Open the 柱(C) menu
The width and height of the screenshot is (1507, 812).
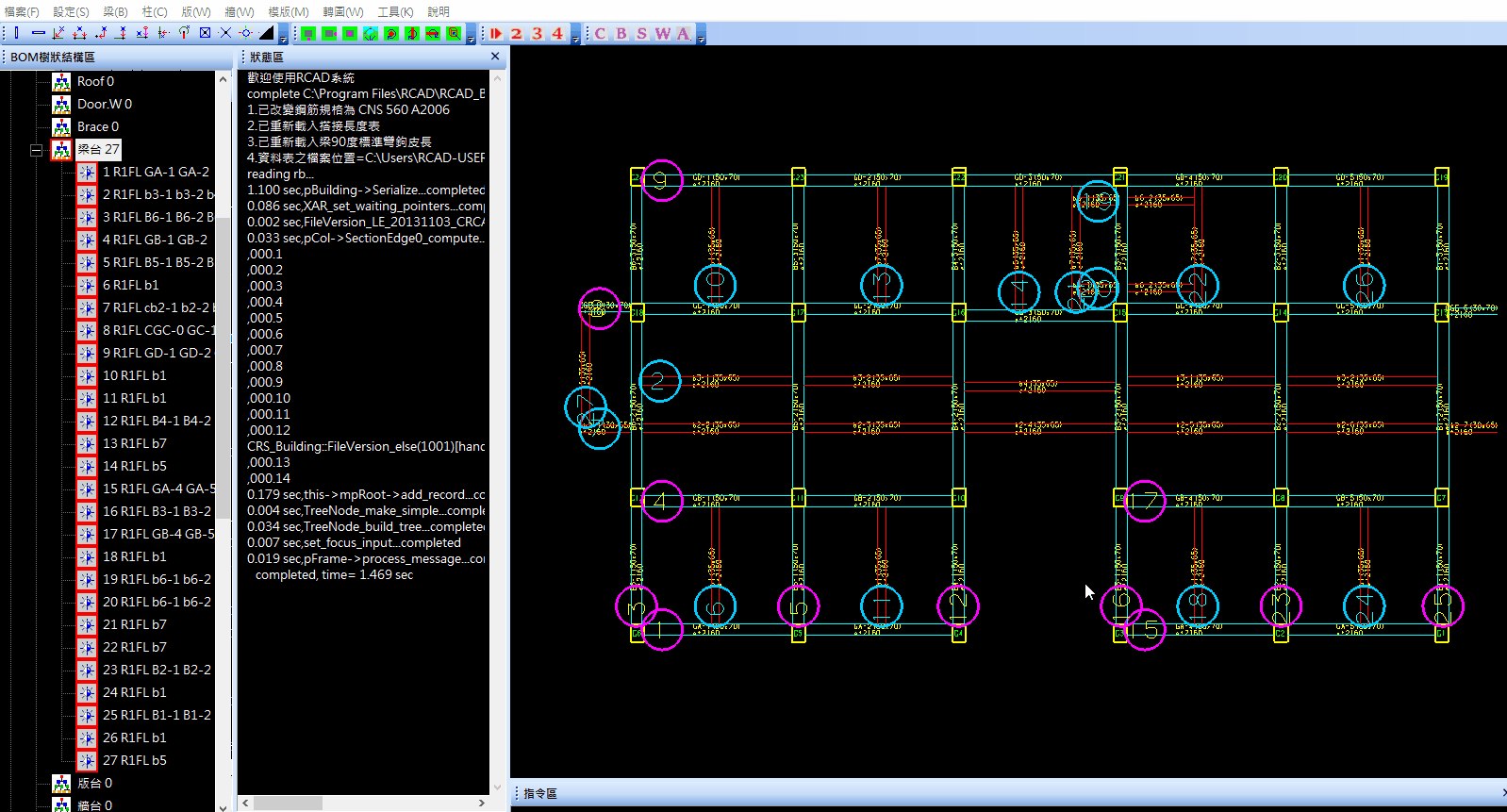[155, 11]
